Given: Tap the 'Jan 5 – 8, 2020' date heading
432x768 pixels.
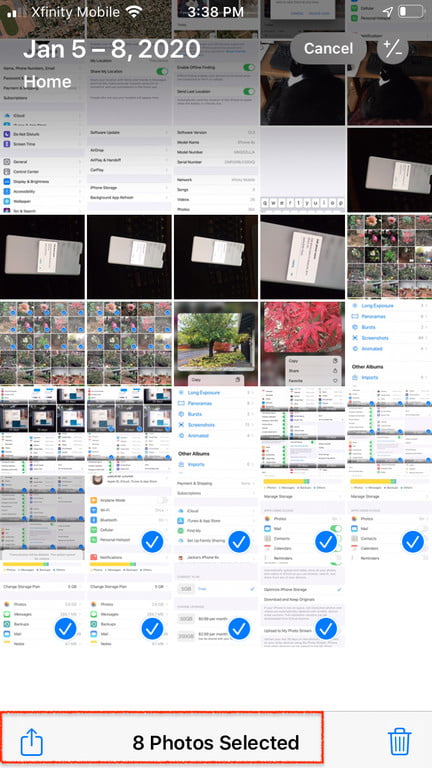Looking at the screenshot, I should [x=112, y=49].
